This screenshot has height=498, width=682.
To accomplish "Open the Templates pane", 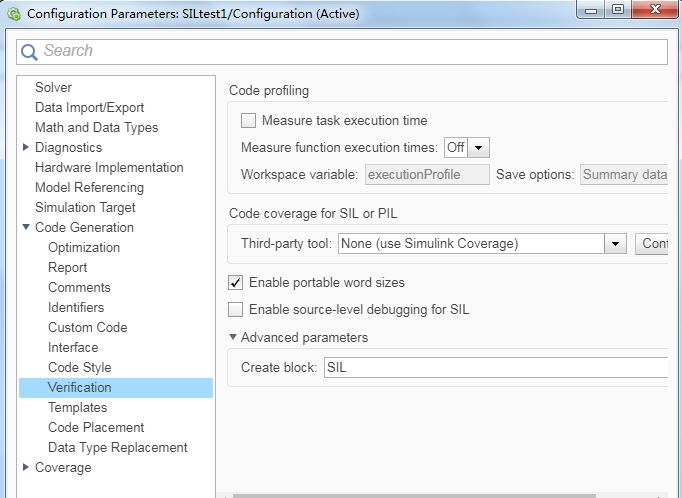I will [77, 408].
